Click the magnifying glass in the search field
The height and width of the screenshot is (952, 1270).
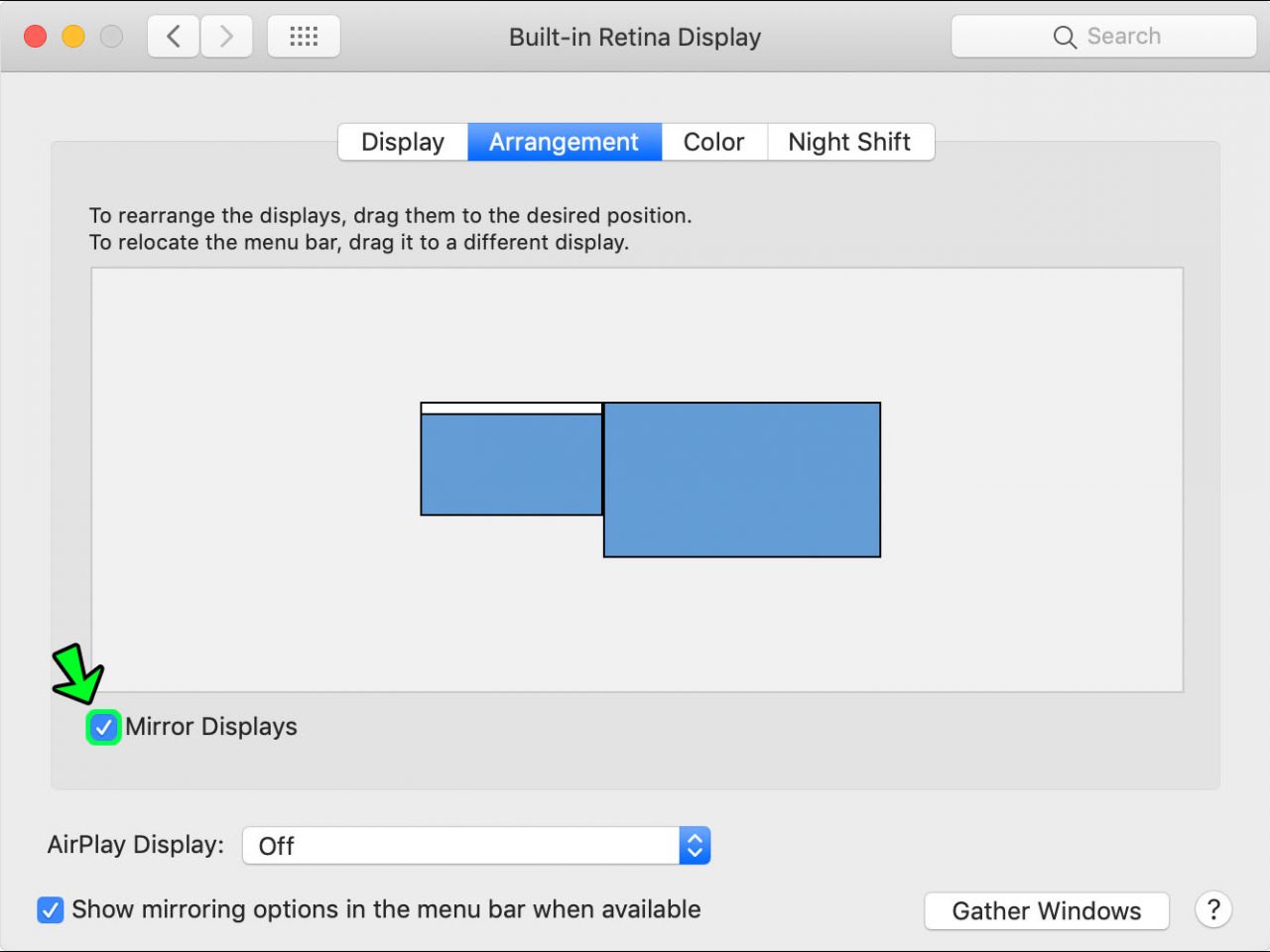click(x=1065, y=37)
